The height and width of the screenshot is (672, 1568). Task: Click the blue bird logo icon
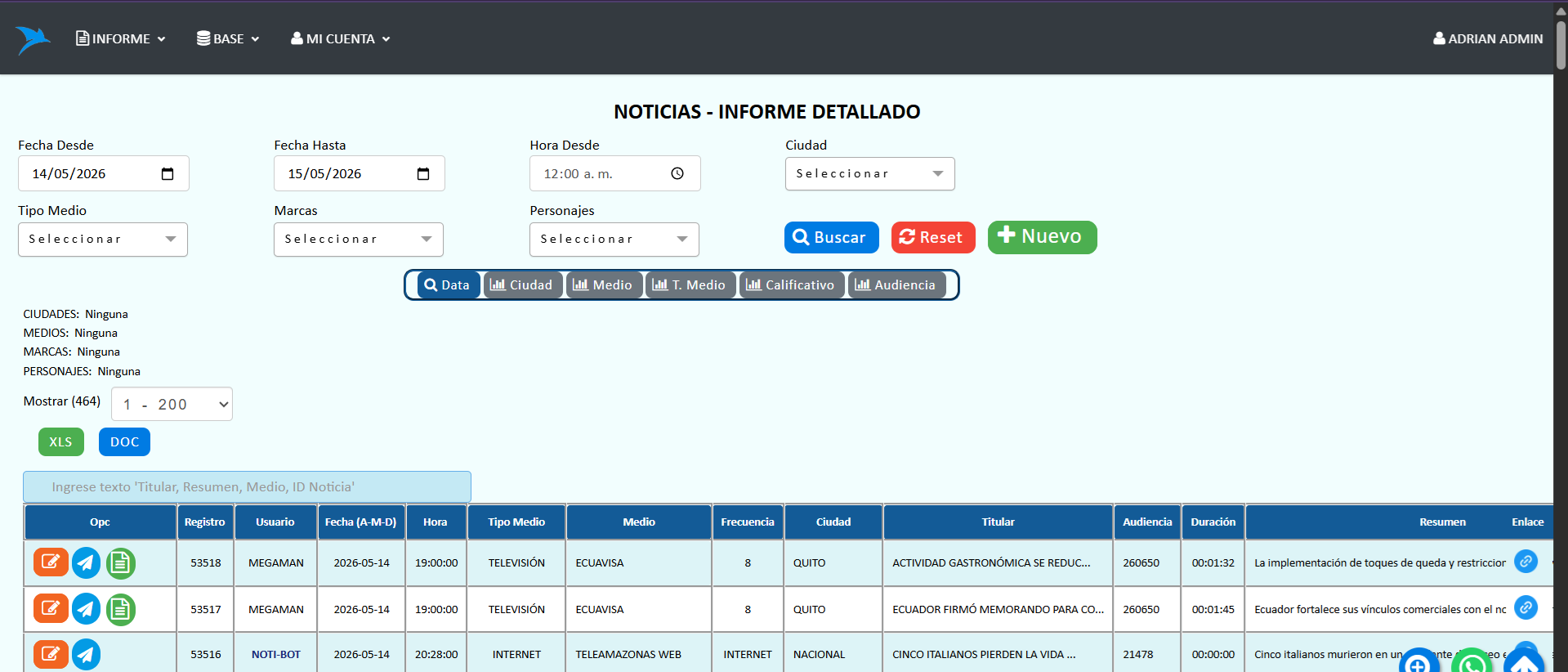[33, 39]
